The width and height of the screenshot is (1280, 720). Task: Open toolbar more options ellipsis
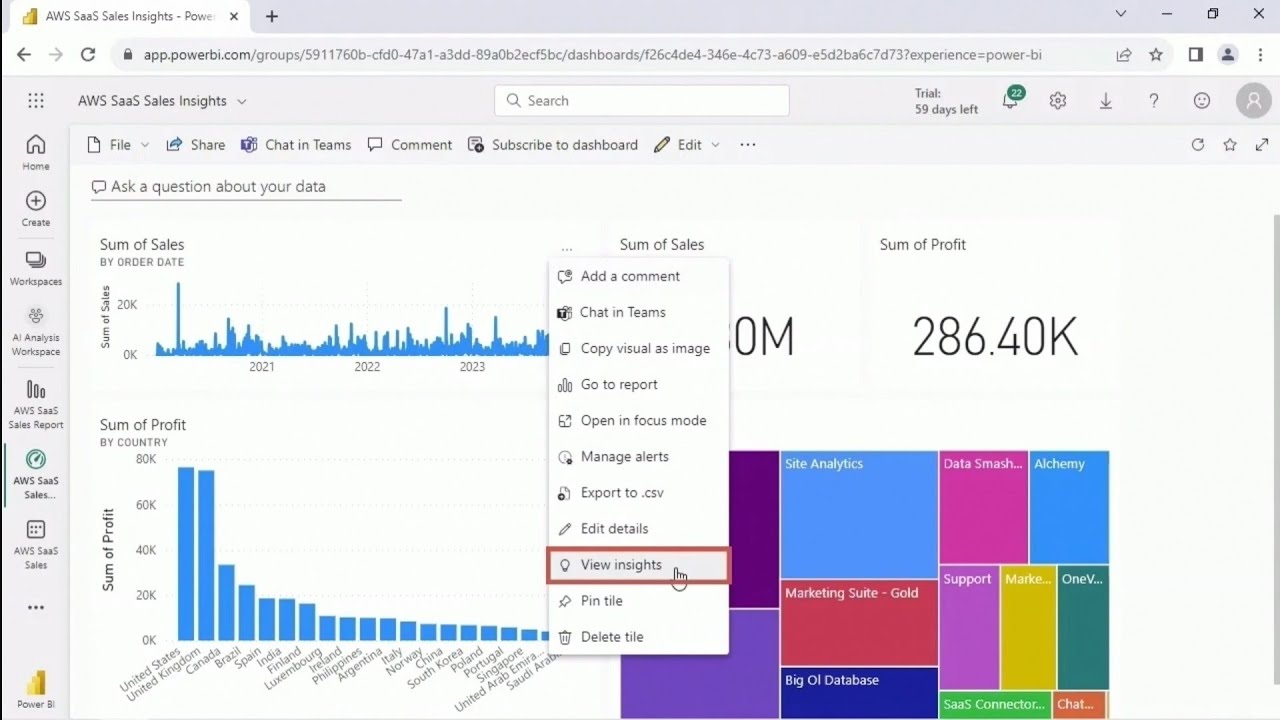tap(748, 145)
